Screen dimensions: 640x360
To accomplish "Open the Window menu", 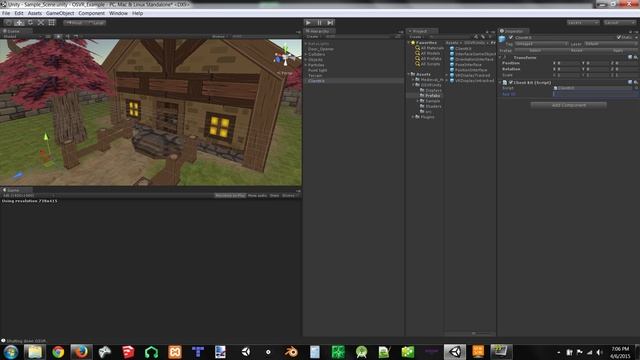I will pyautogui.click(x=118, y=13).
